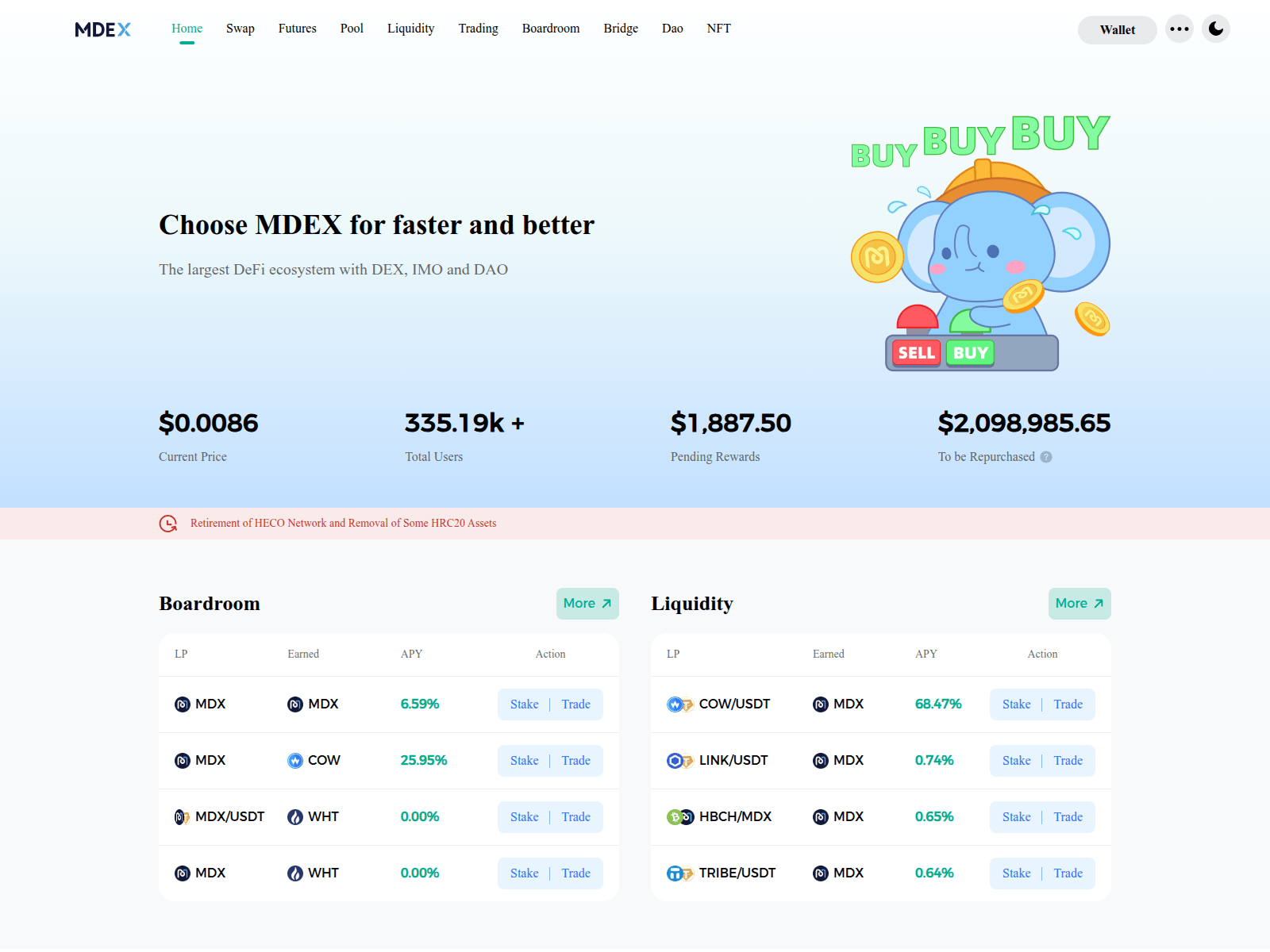1270x952 pixels.
Task: Click the elephant BUY SELL illustration
Action: [x=980, y=246]
